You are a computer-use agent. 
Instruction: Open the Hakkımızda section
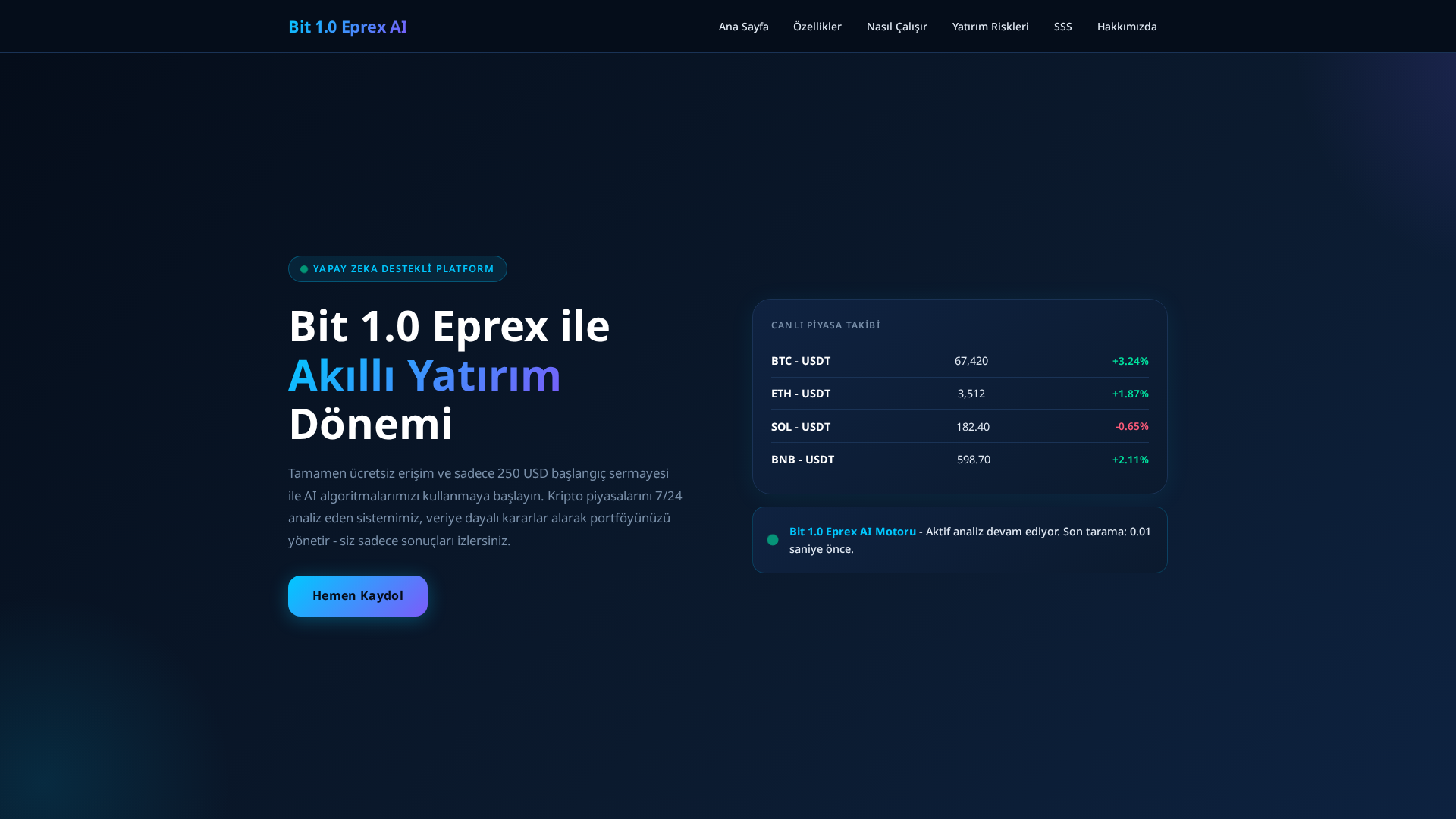click(1127, 26)
